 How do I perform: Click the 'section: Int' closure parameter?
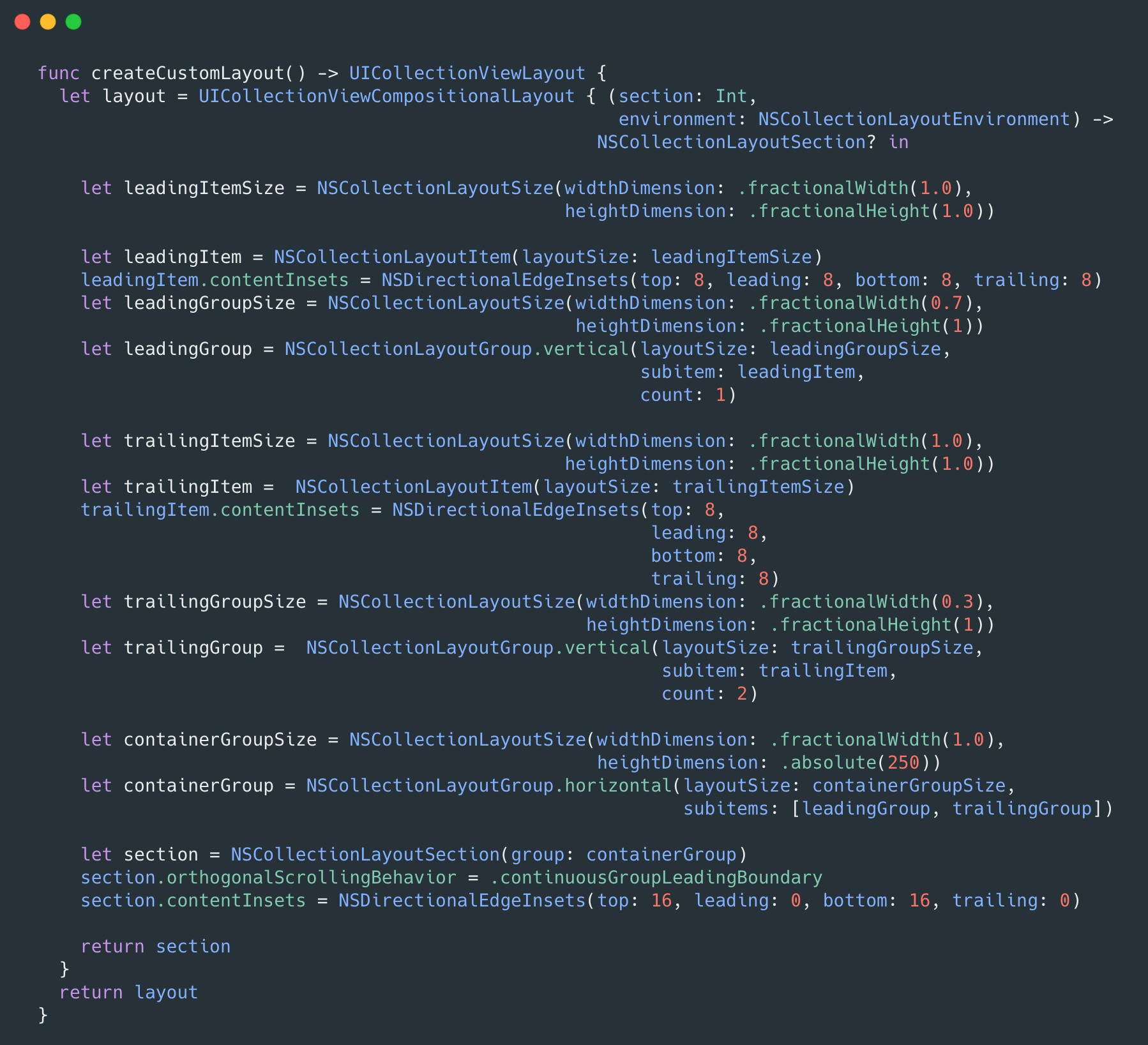[683, 96]
